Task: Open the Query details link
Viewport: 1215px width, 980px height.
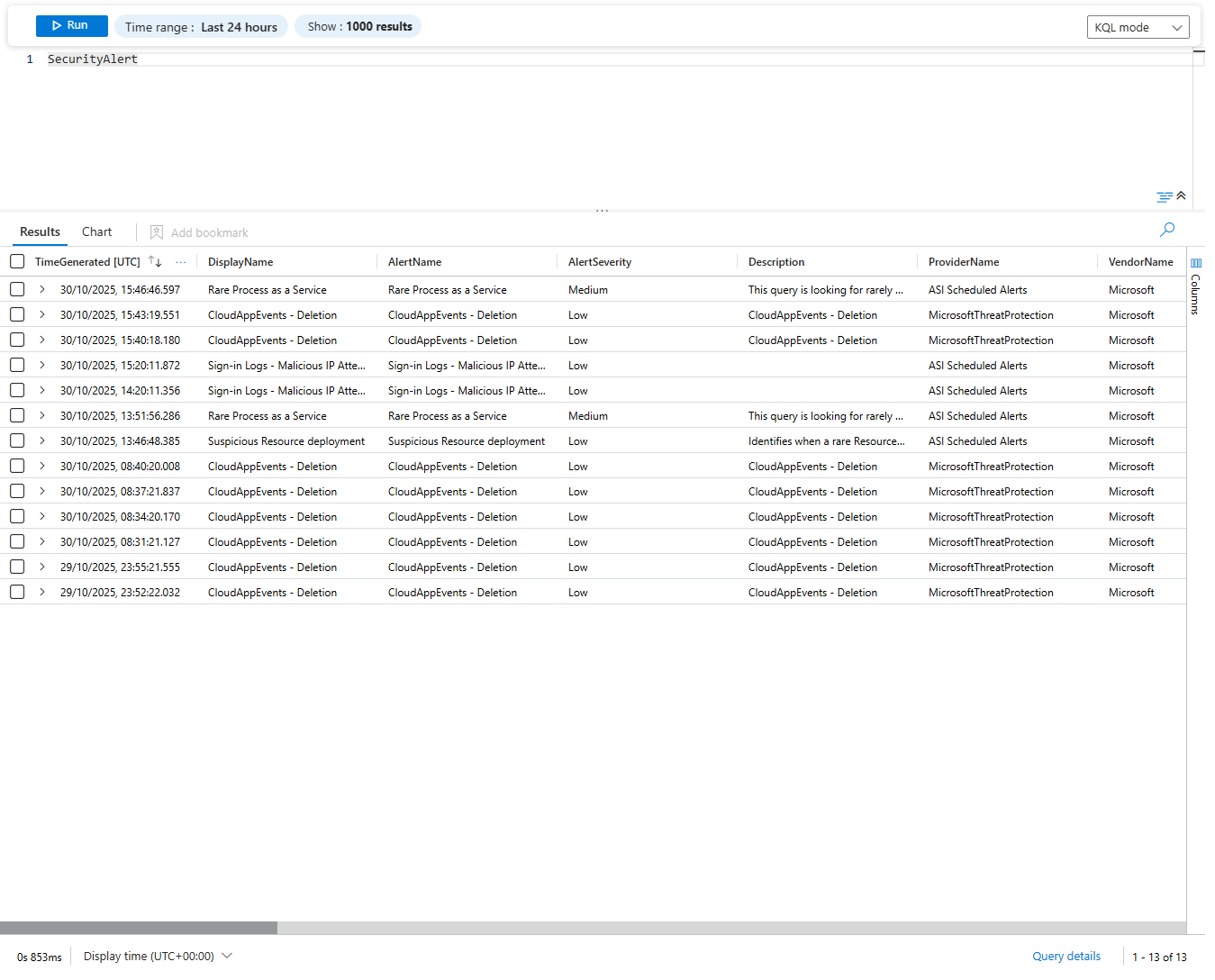Action: tap(1066, 956)
